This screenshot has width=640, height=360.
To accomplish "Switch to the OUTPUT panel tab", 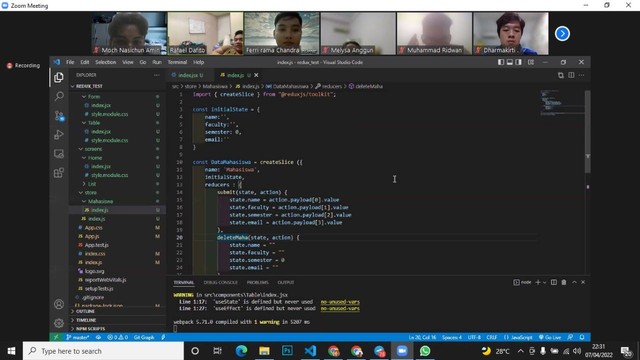I will point(286,282).
